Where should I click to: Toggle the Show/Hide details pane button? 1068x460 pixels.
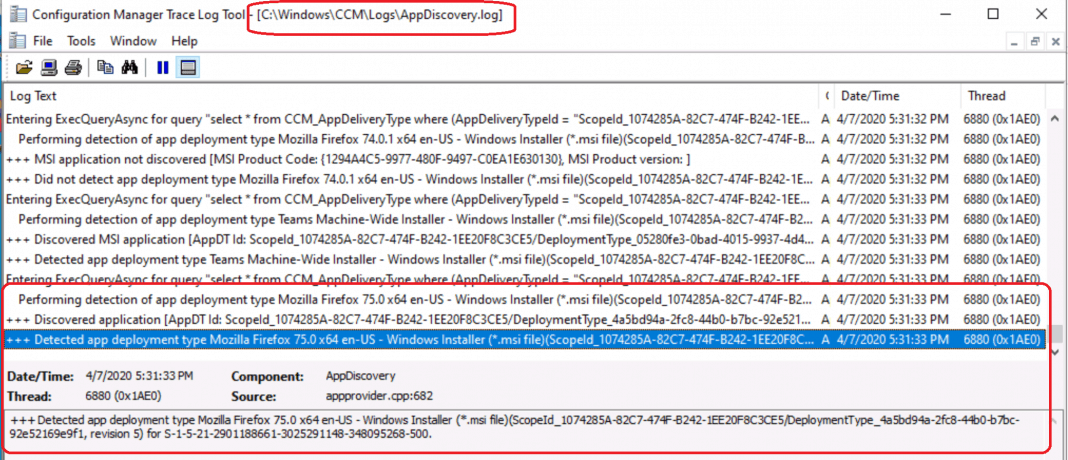click(187, 68)
